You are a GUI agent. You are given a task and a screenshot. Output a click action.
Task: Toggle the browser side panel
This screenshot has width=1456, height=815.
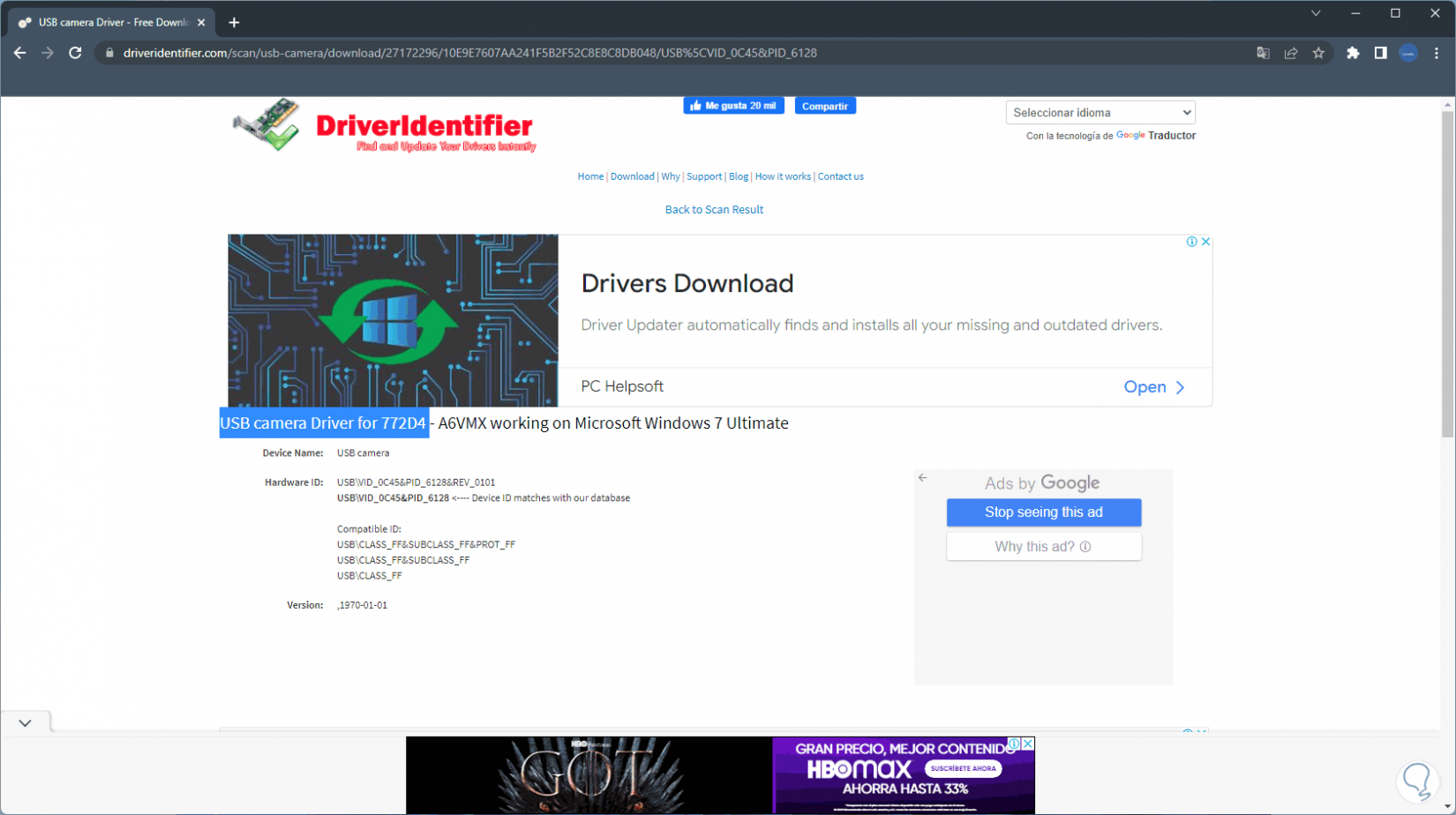tap(1381, 53)
